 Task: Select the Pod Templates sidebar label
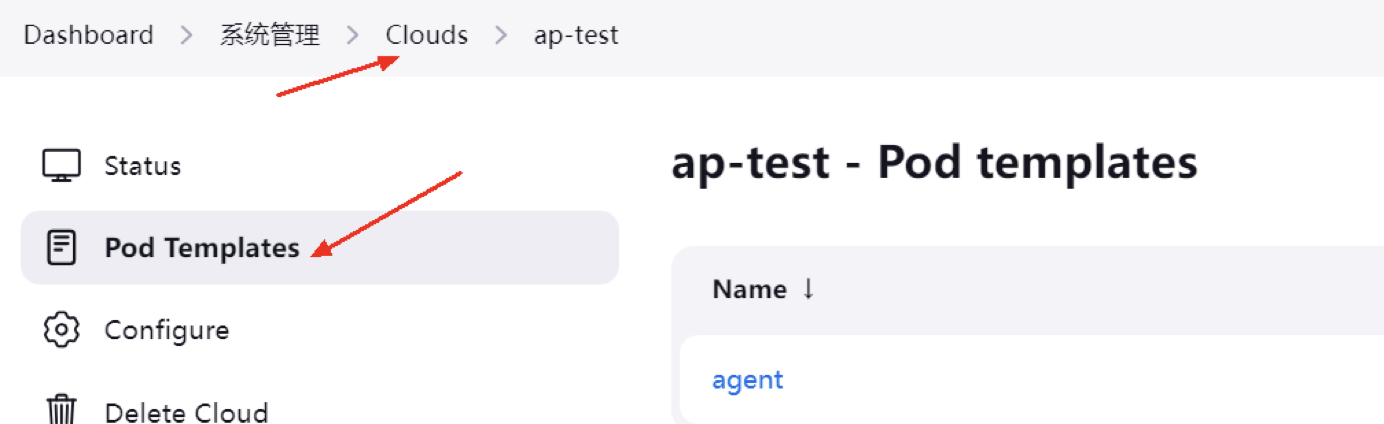202,247
